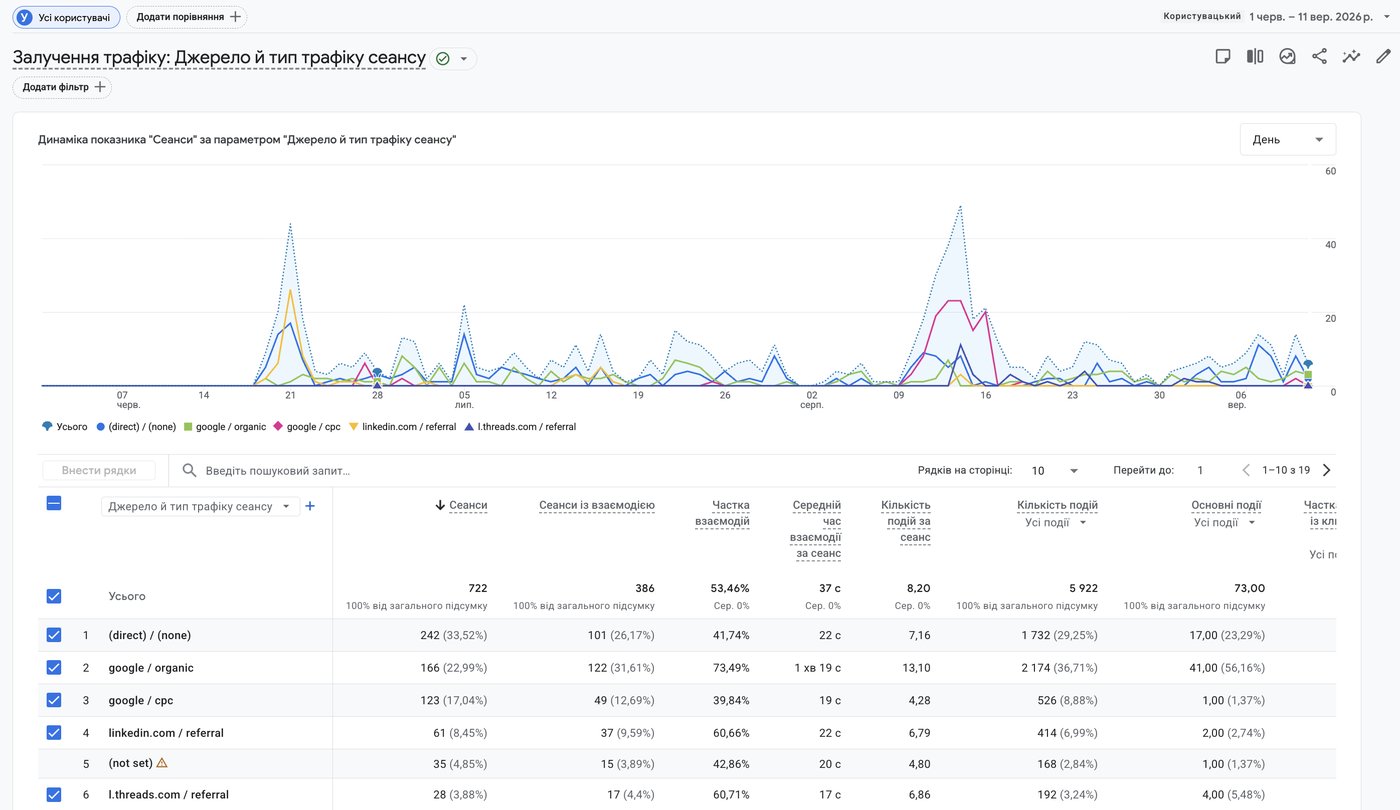Click the pencil edit report icon

tap(1383, 56)
